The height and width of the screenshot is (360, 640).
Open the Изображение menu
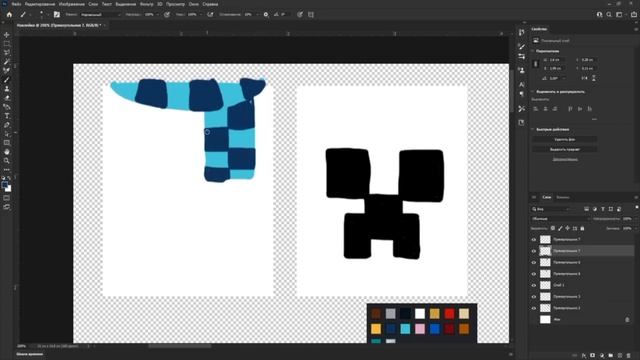click(x=72, y=4)
